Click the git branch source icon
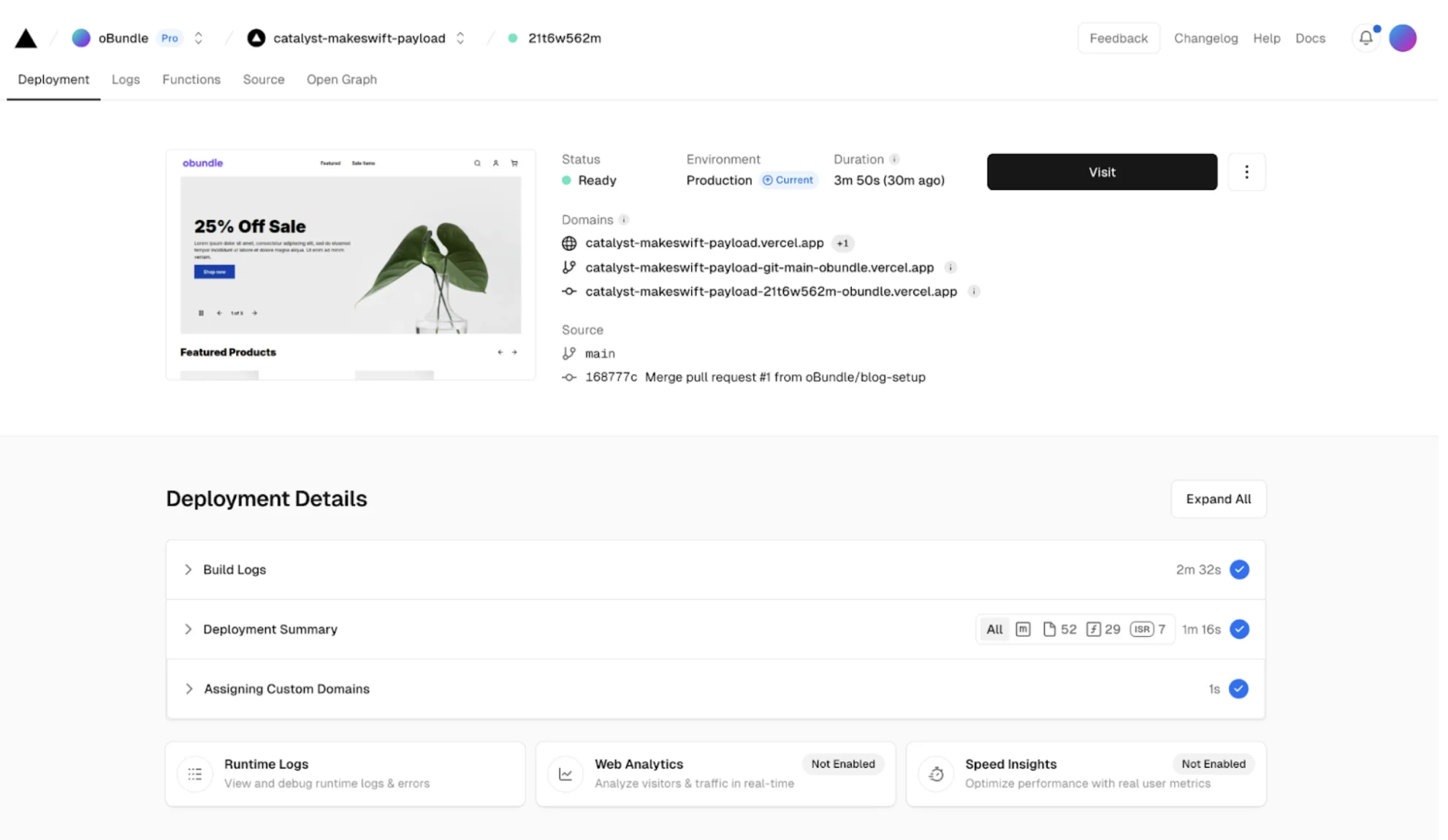Screen dimensions: 1448x840 [568, 352]
